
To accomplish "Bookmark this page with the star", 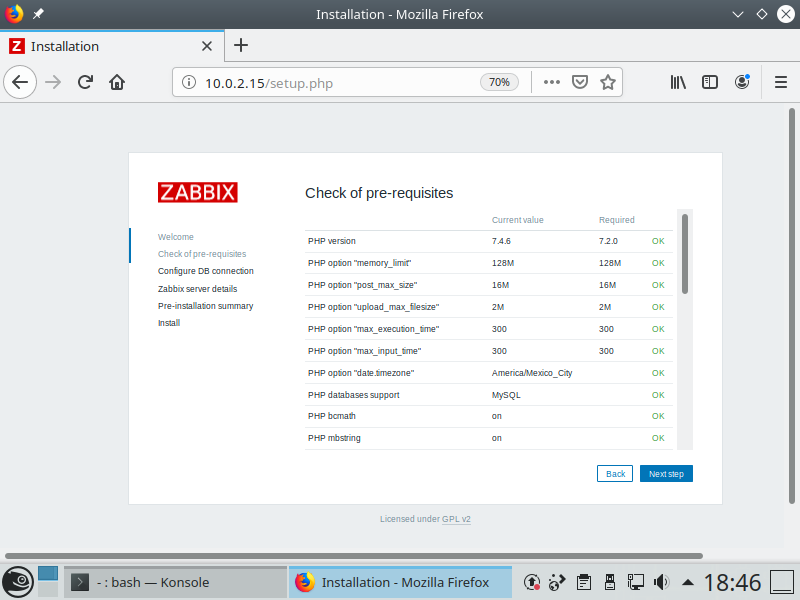I will (608, 82).
